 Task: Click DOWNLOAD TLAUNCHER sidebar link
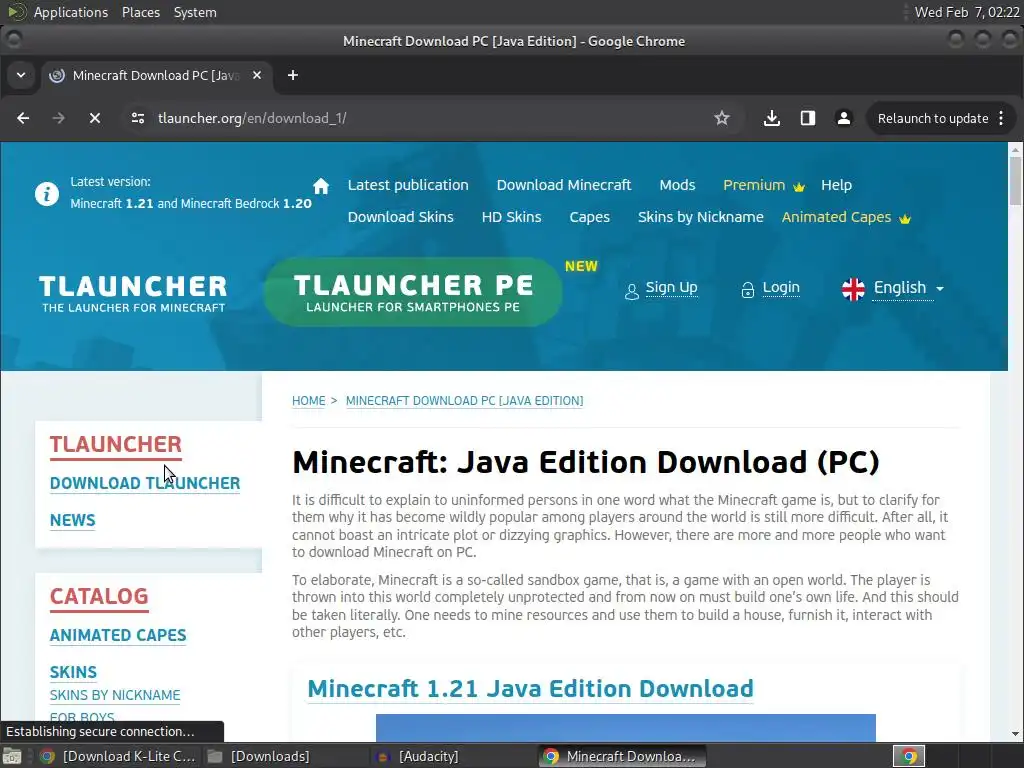click(145, 483)
